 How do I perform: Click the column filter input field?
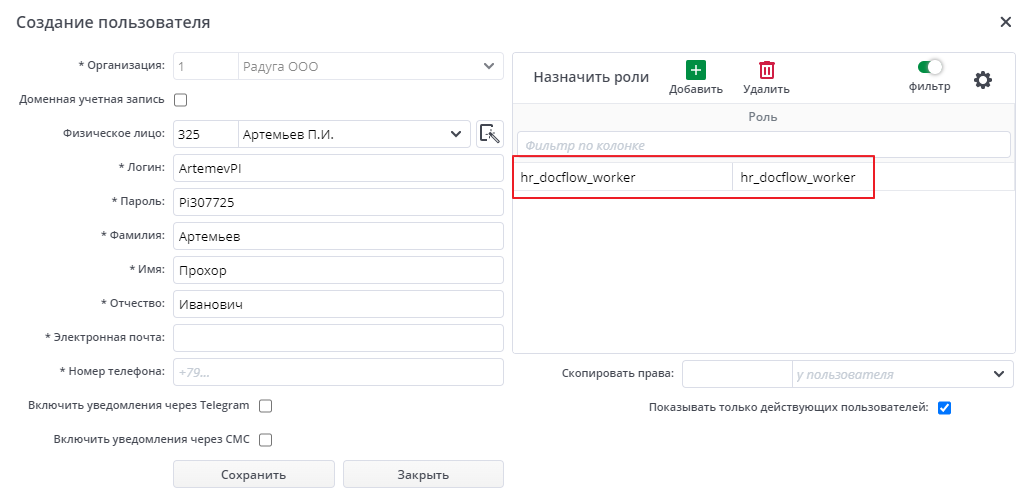click(762, 145)
